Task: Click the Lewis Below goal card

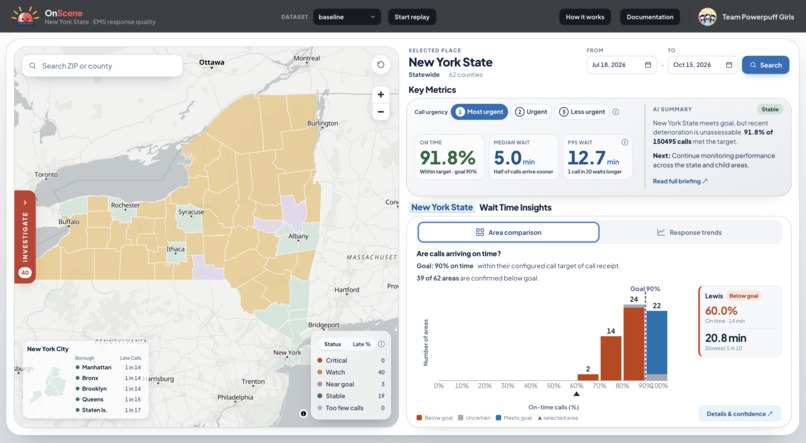Action: (740, 321)
